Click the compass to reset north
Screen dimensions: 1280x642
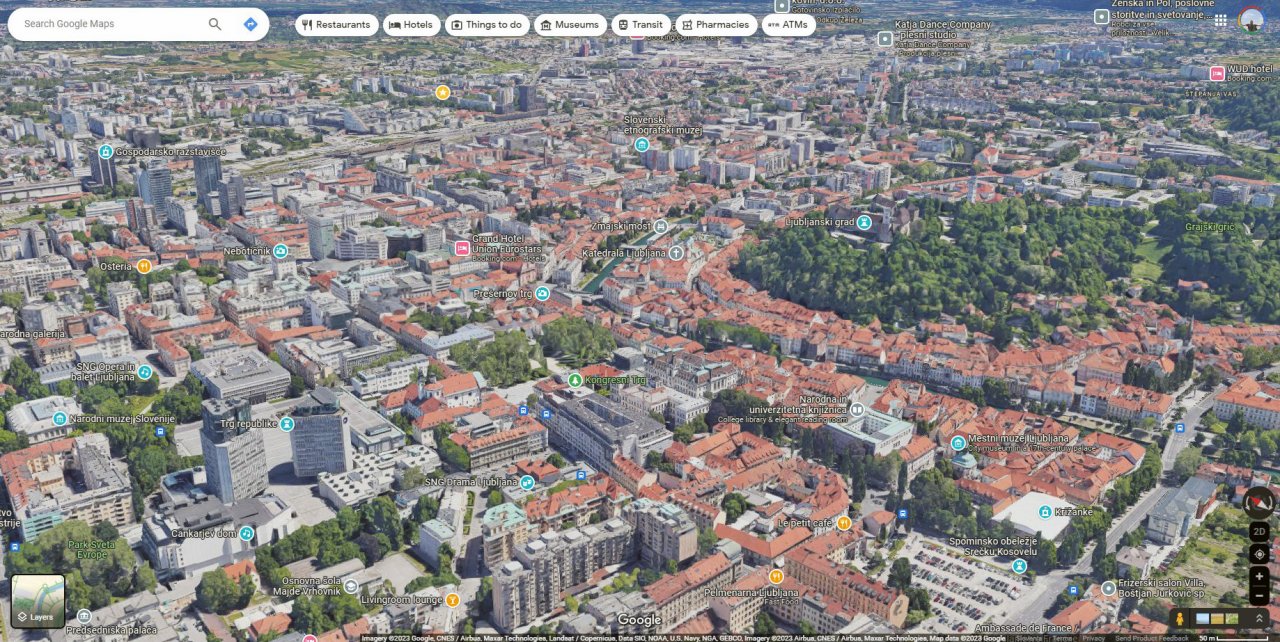coord(1259,503)
